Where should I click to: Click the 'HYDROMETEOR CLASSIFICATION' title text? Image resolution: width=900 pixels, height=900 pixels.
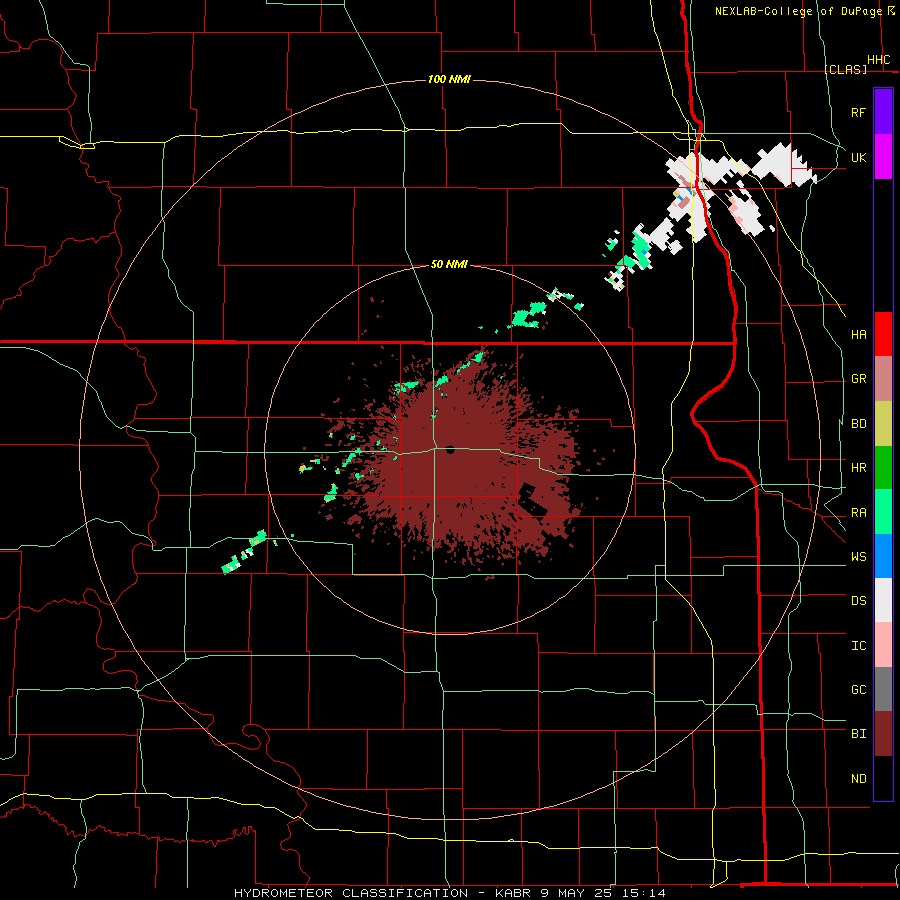[x=351, y=893]
